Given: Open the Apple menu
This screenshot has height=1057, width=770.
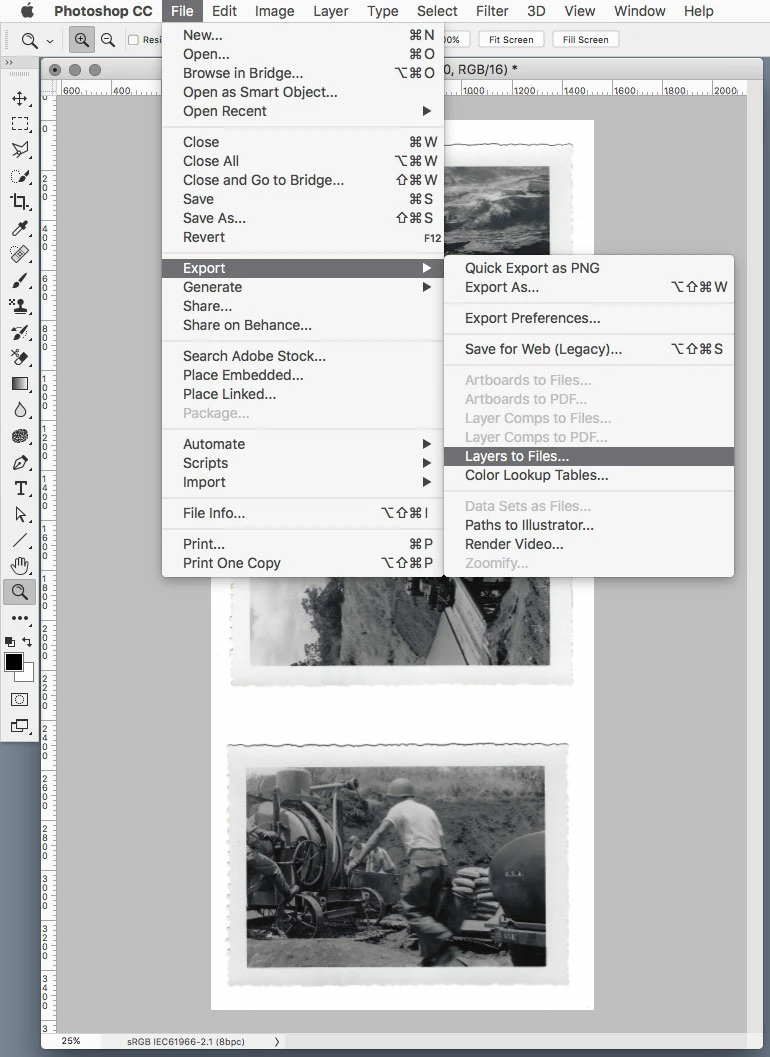Looking at the screenshot, I should (x=27, y=11).
